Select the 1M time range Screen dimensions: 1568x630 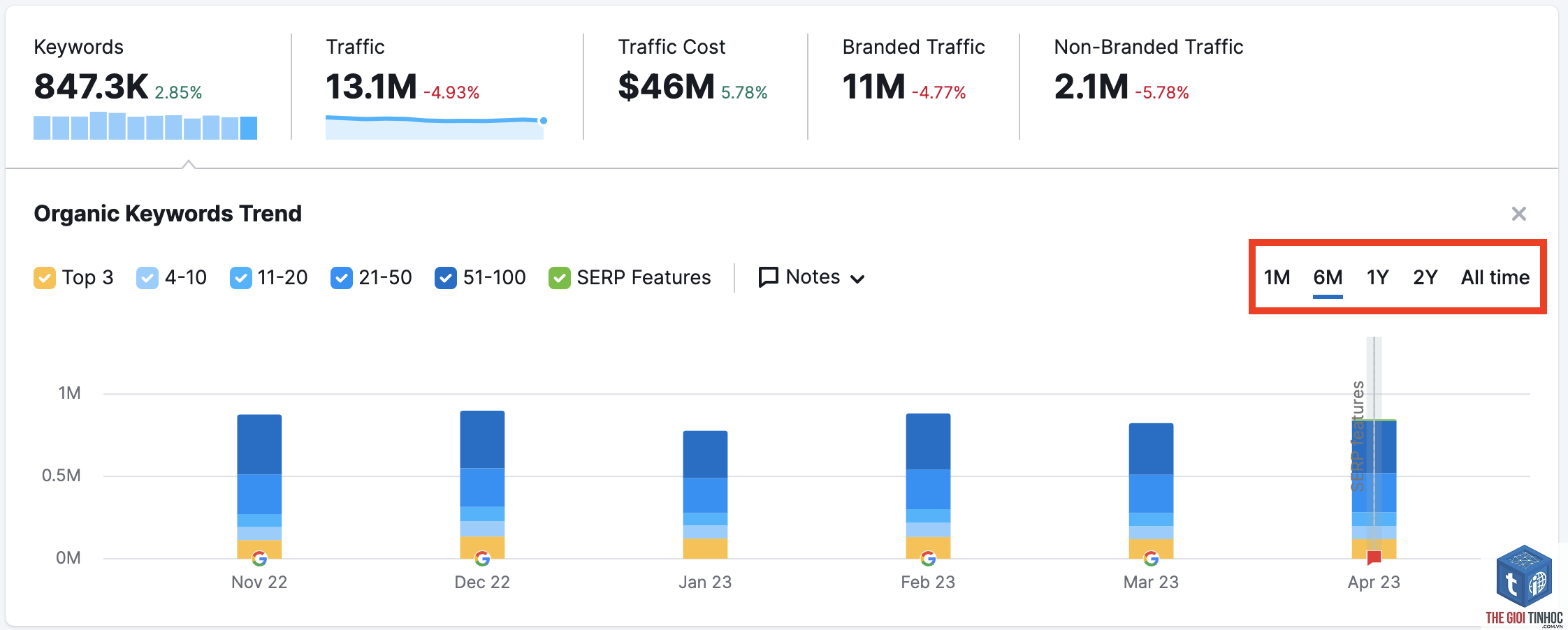1277,278
